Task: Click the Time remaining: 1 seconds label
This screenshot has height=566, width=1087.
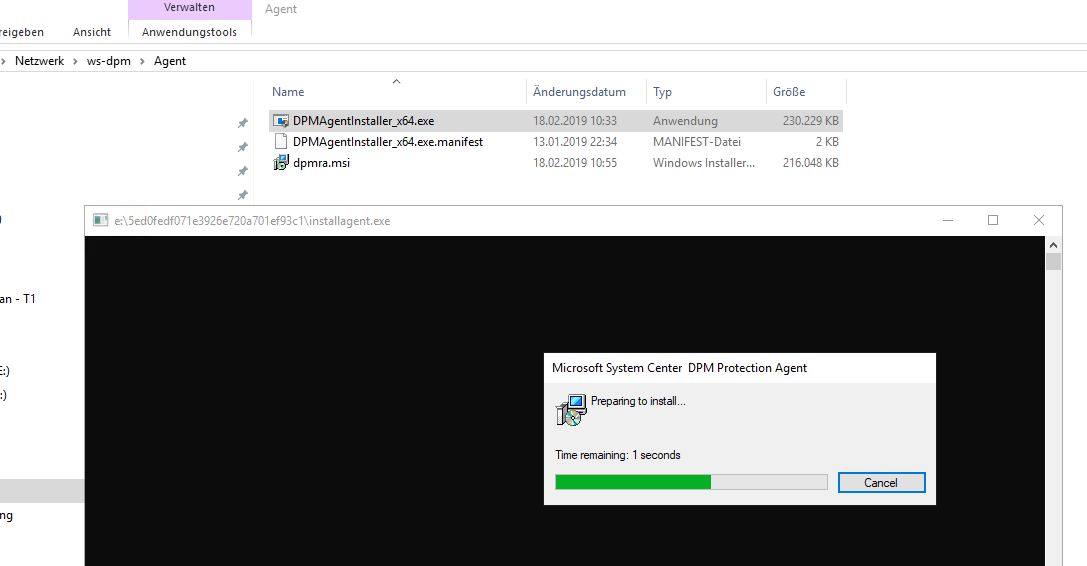Action: point(618,455)
